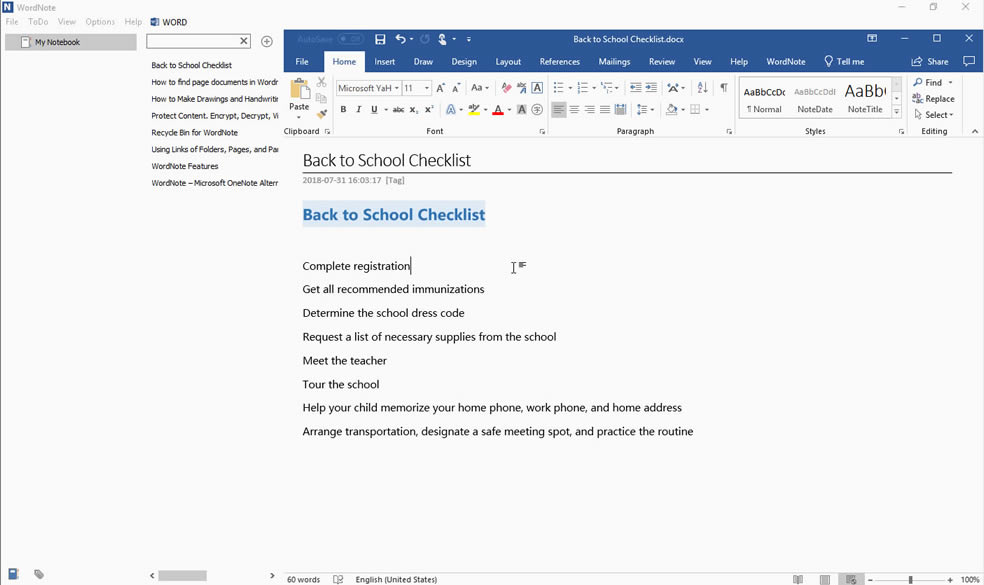The image size is (984, 585).
Task: Select center text alignment
Action: pos(574,109)
